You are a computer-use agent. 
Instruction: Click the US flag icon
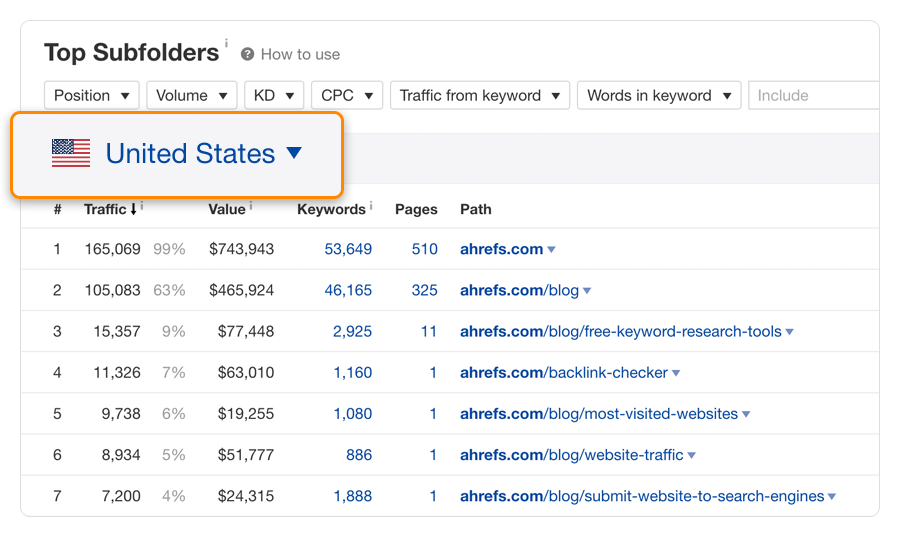[71, 153]
